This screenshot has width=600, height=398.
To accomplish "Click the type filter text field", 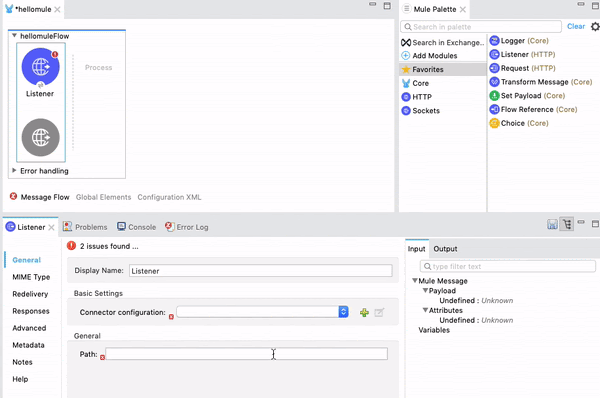I will click(508, 266).
